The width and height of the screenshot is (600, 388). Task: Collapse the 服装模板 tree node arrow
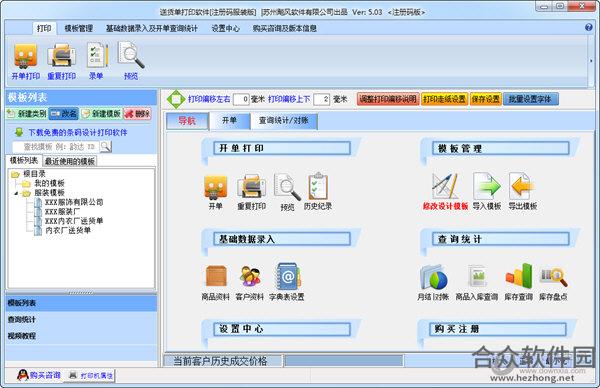click(x=16, y=194)
